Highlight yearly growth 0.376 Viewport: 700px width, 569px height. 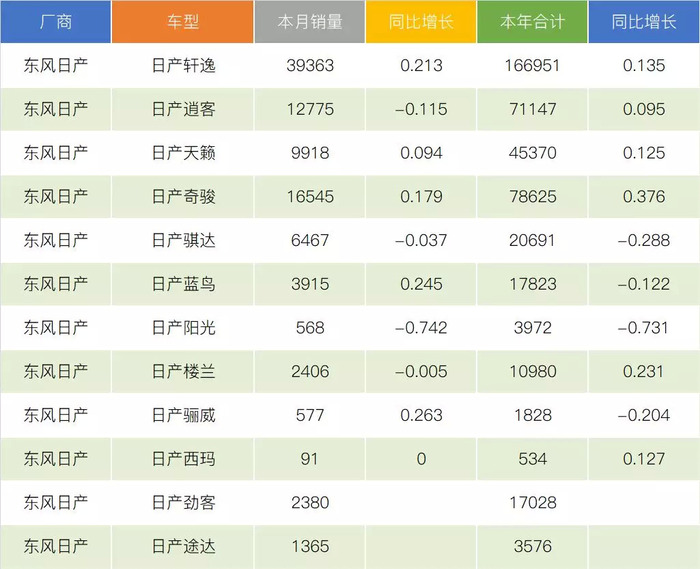644,197
